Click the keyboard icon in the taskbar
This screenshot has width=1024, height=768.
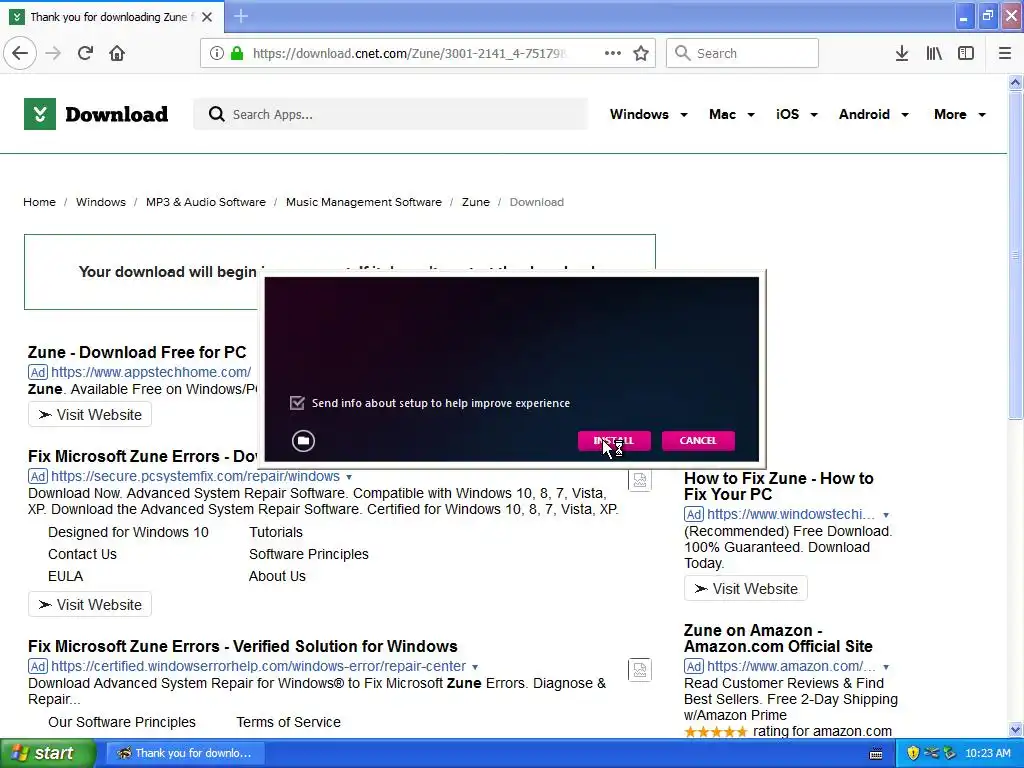[x=876, y=754]
